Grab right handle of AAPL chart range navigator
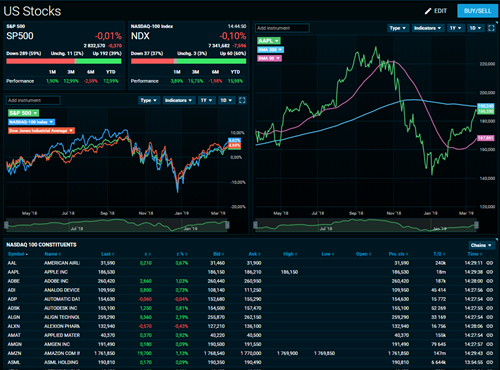Image resolution: width=500 pixels, height=370 pixels. pos(476,225)
